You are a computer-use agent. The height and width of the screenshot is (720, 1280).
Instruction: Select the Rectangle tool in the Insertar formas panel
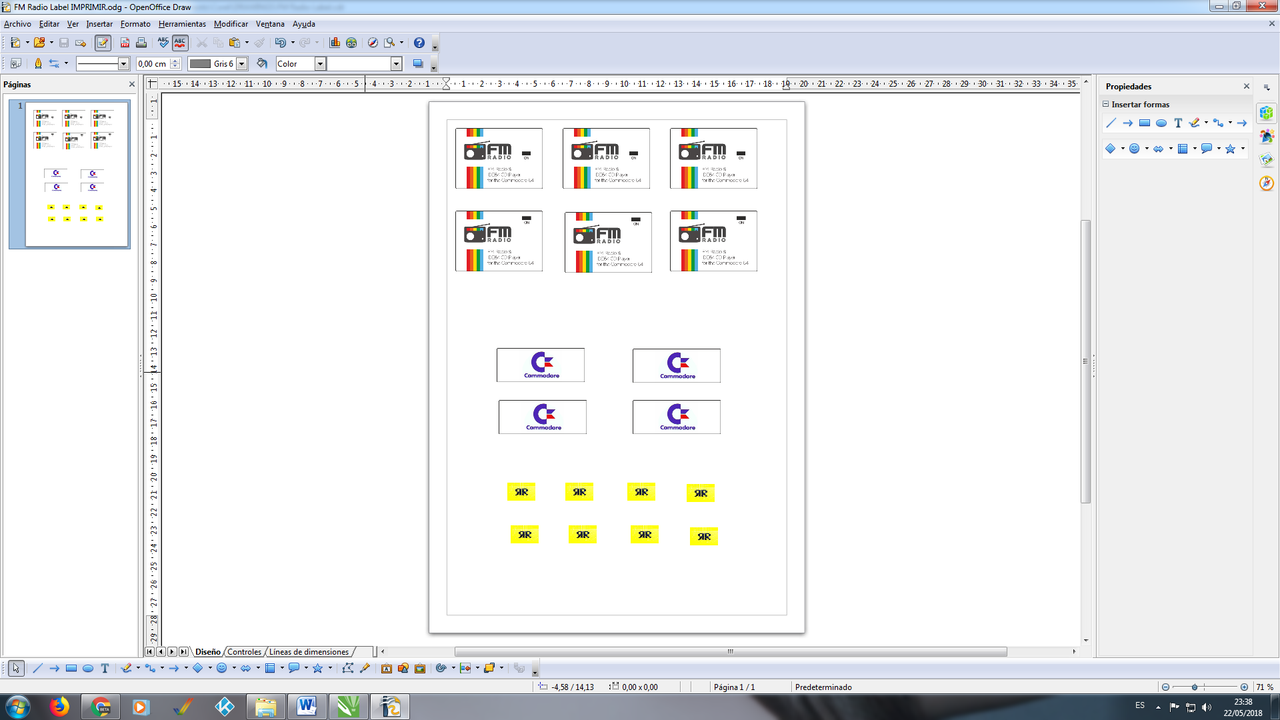click(x=1143, y=122)
